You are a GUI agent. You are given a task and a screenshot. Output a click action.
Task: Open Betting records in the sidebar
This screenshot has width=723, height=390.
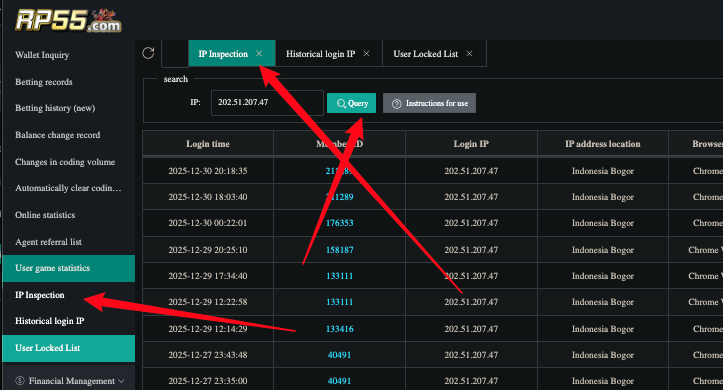44,82
